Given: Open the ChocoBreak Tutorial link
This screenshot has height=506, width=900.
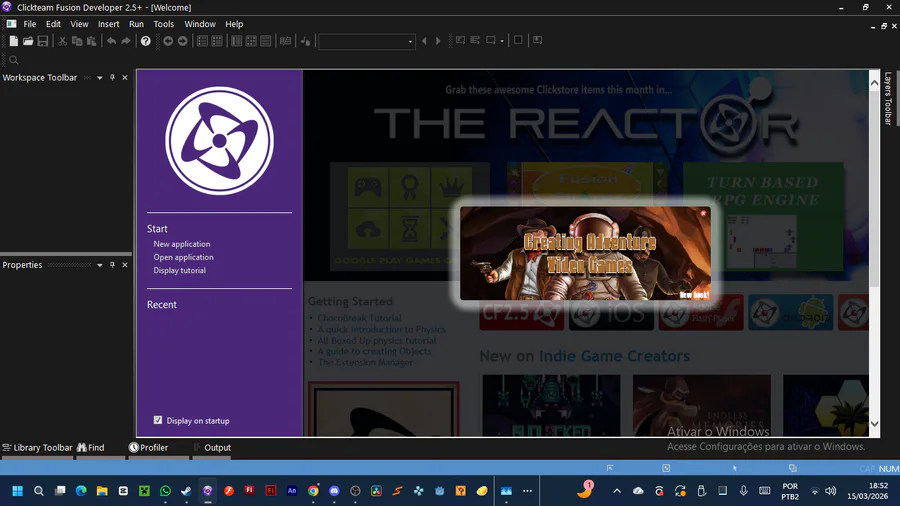Looking at the screenshot, I should coord(359,318).
